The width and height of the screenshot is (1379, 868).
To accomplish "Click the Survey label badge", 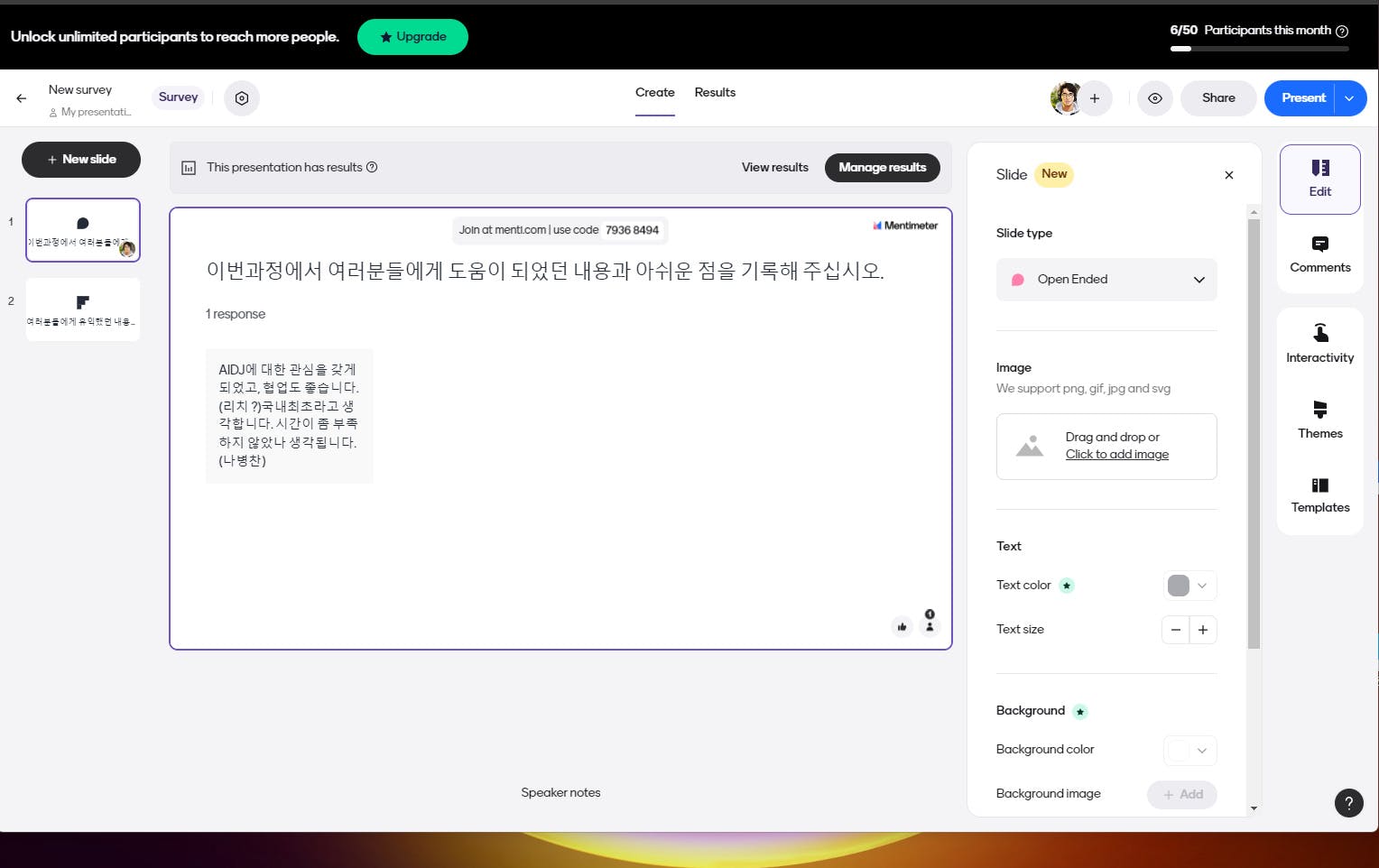I will pyautogui.click(x=178, y=97).
